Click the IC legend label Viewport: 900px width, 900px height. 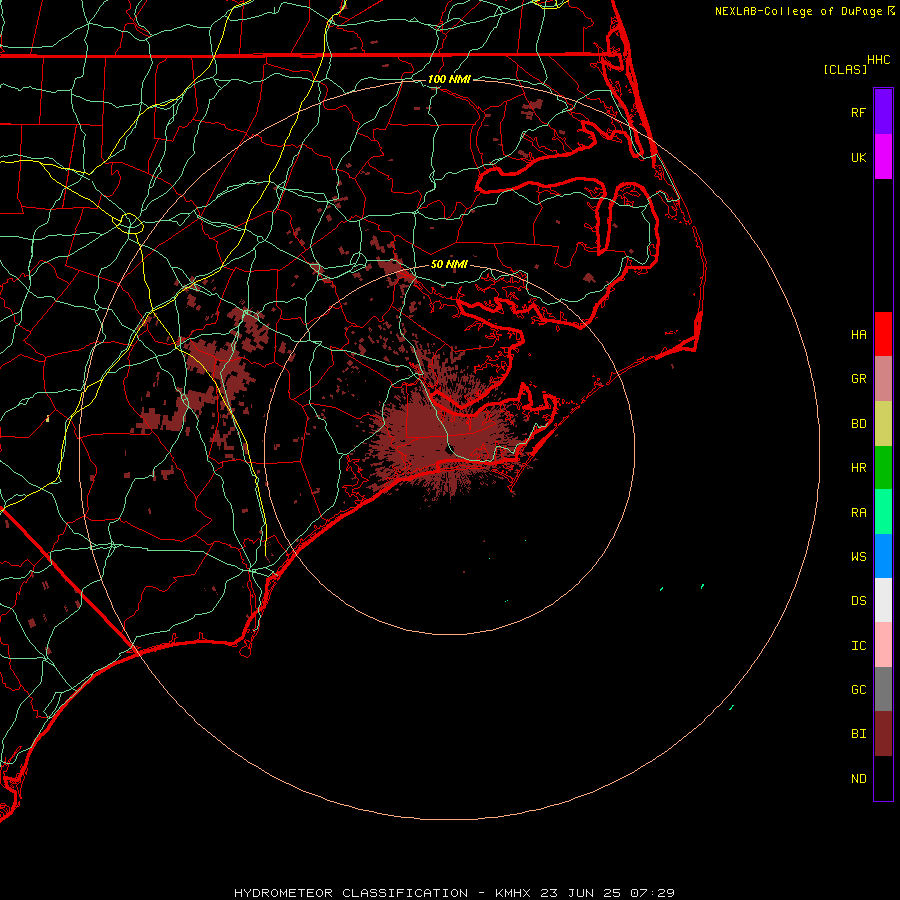(858, 646)
